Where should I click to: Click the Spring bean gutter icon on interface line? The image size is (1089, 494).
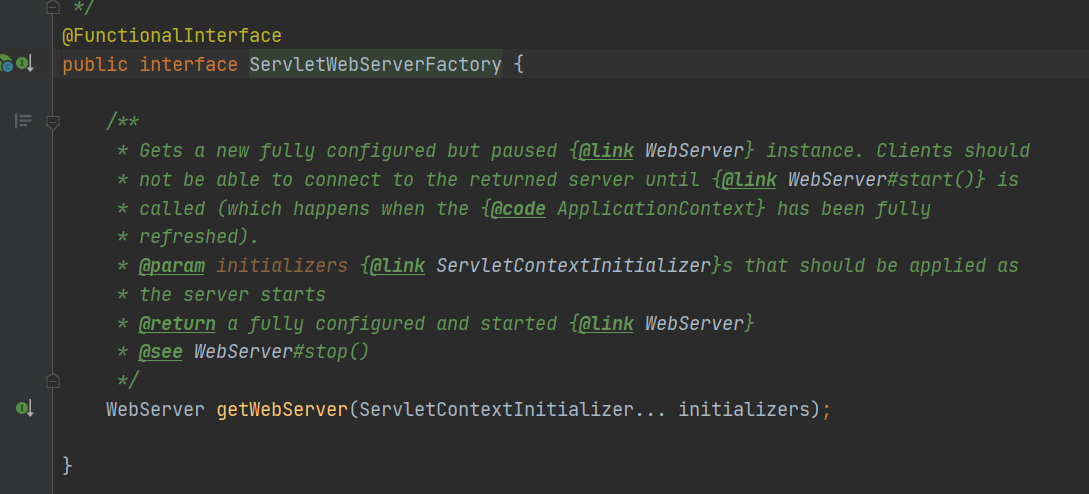click(x=6, y=64)
